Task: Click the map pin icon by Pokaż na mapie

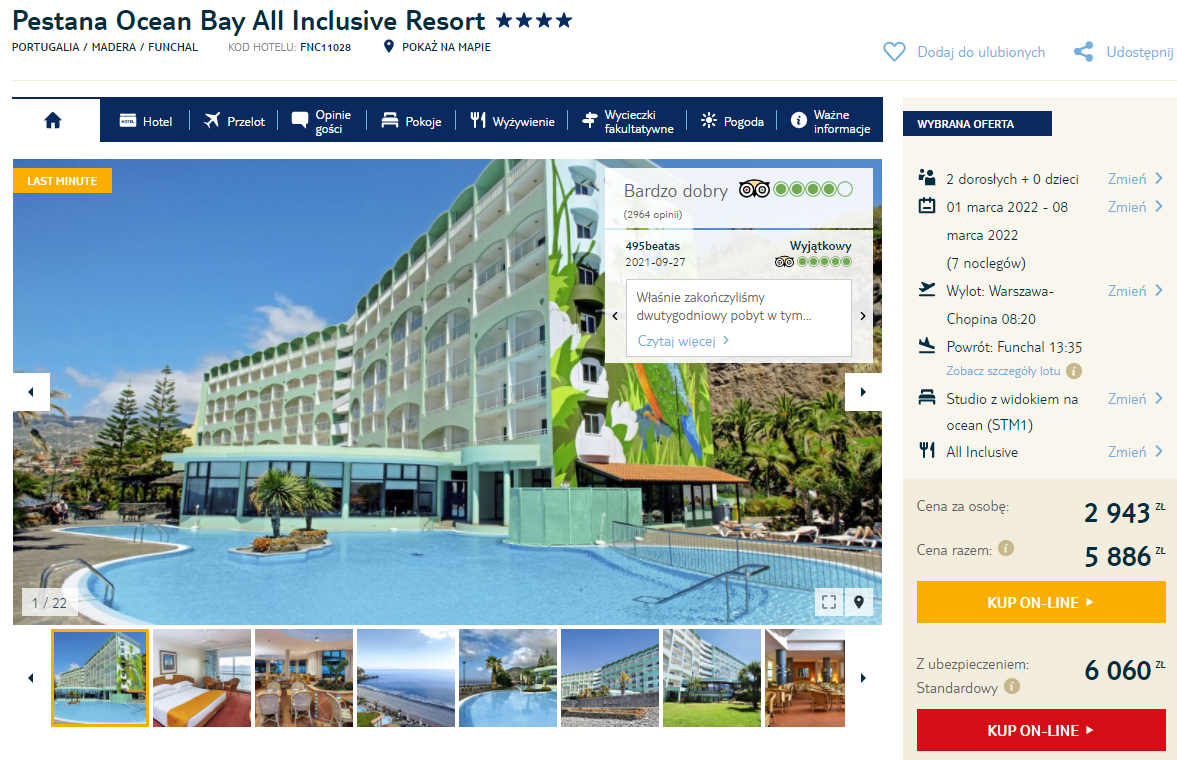Action: (388, 47)
